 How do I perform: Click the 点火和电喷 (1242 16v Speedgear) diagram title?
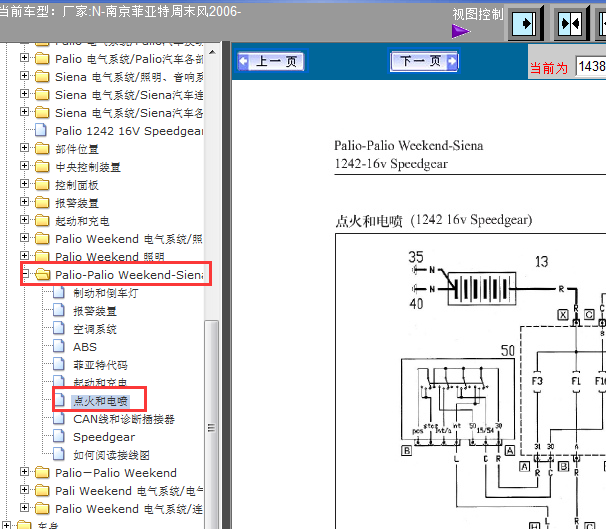point(434,221)
